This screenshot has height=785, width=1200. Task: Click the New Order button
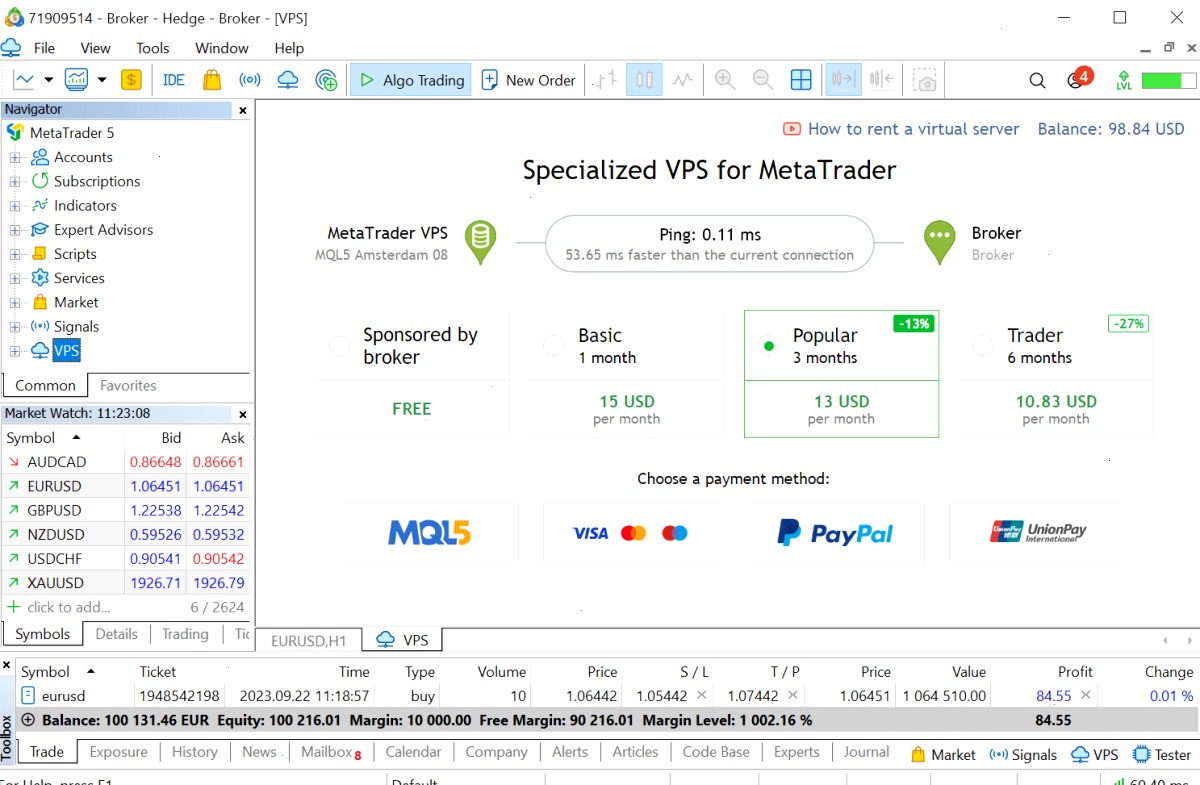pyautogui.click(x=529, y=80)
